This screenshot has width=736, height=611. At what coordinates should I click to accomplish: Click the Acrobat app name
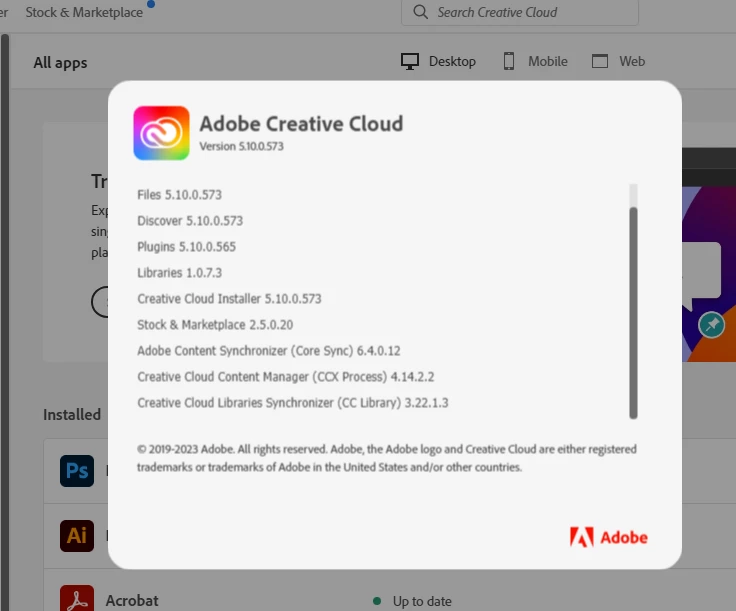pos(132,601)
